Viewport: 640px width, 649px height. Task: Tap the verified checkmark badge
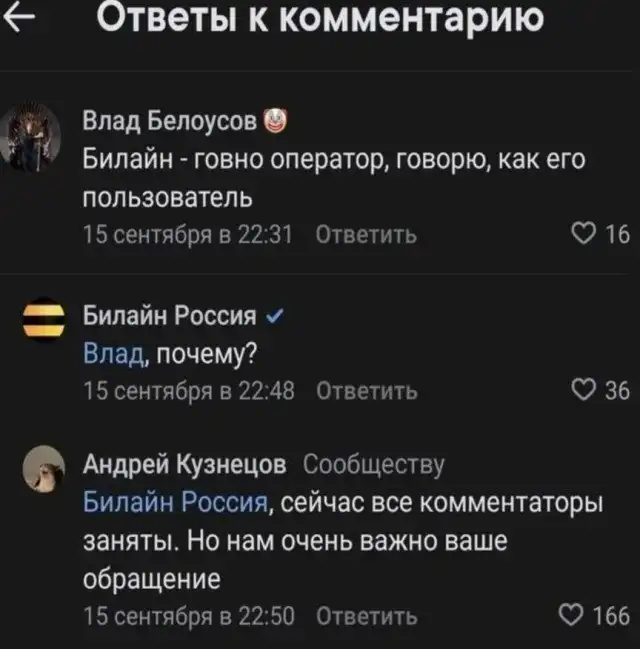point(276,318)
